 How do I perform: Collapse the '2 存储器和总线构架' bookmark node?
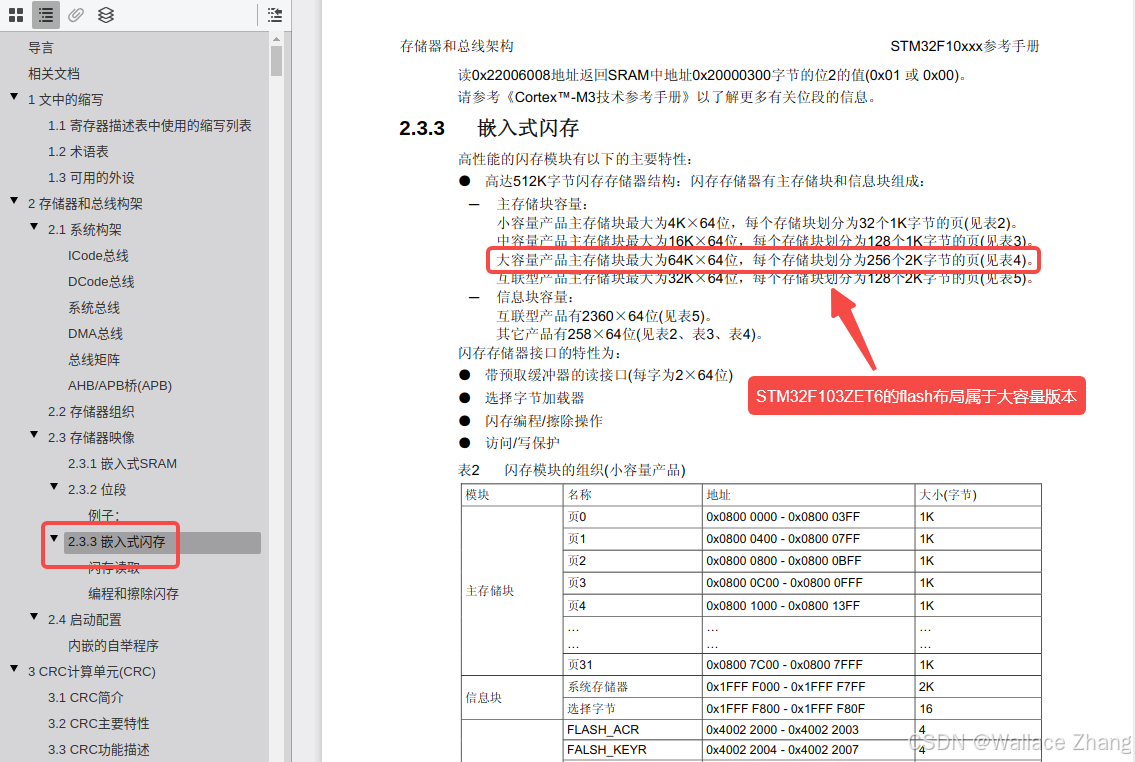pos(14,200)
